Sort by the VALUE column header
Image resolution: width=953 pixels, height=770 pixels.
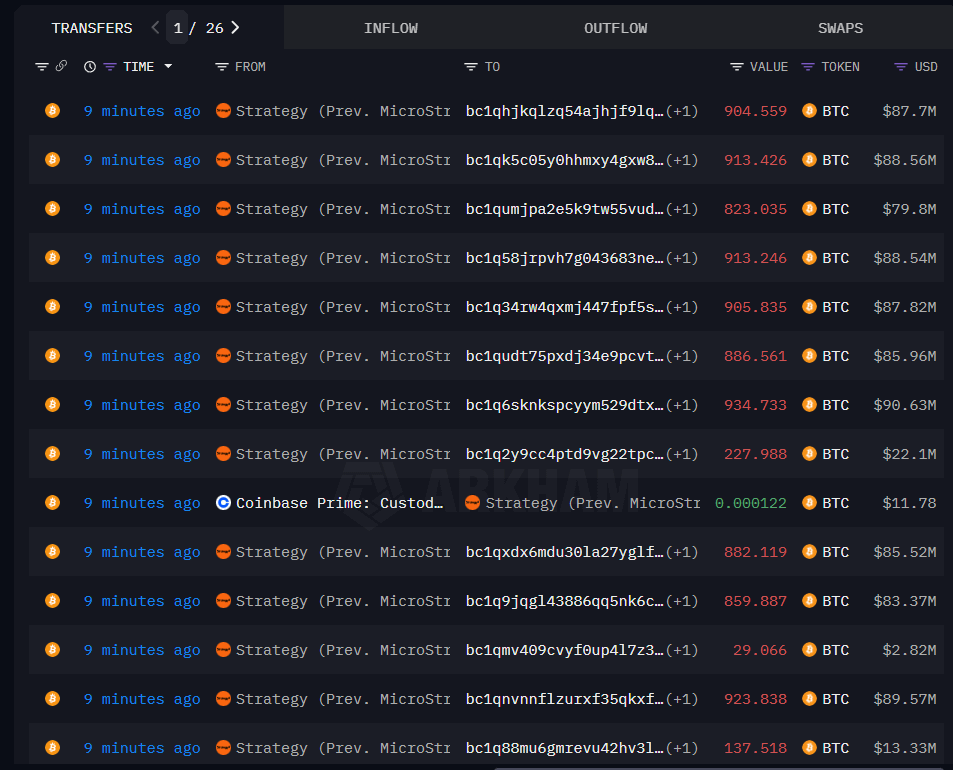pos(768,67)
